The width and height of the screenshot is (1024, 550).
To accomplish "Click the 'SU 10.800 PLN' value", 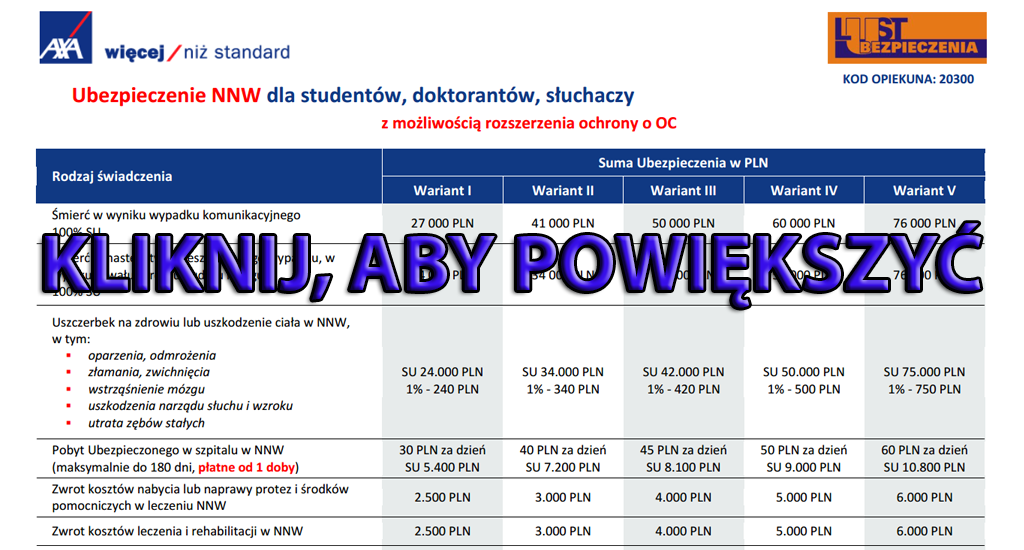I will tap(924, 467).
